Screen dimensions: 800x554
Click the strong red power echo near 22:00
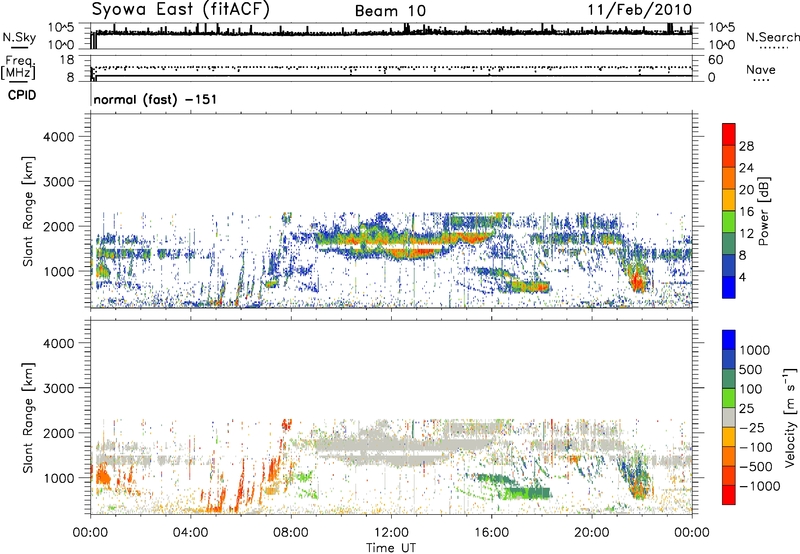(636, 280)
